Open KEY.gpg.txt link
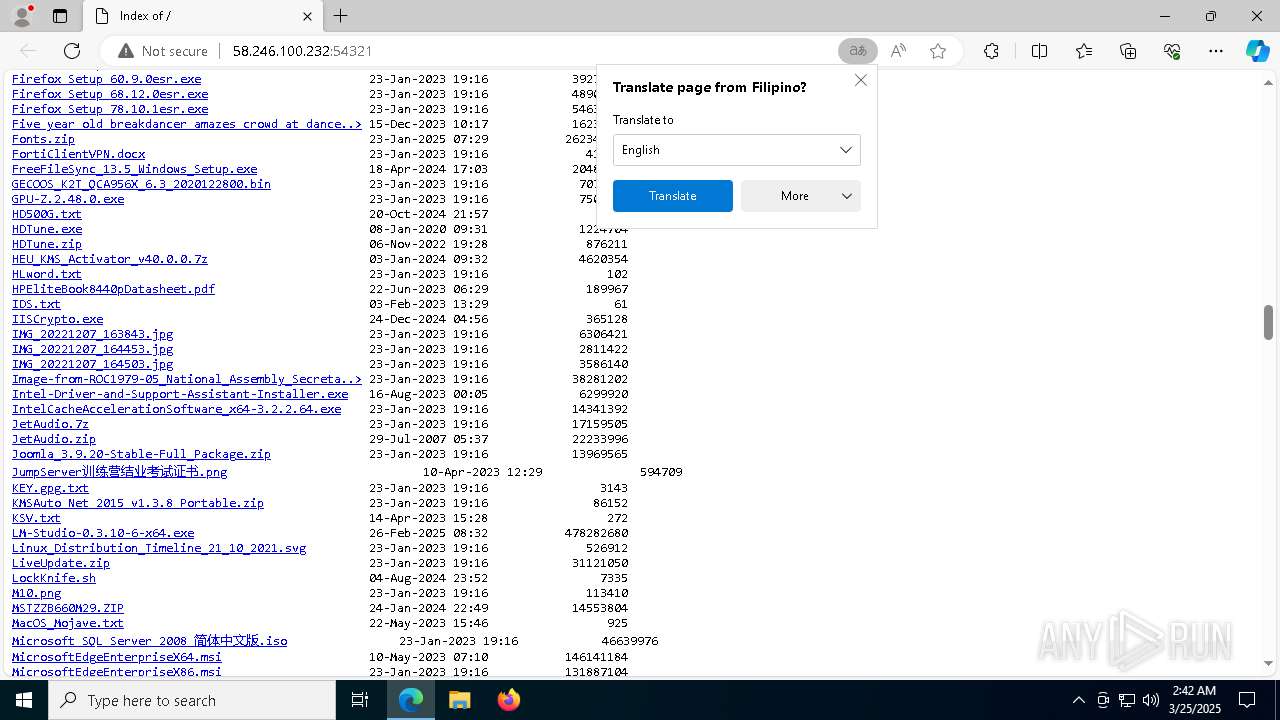The height and width of the screenshot is (720, 1280). click(50, 488)
